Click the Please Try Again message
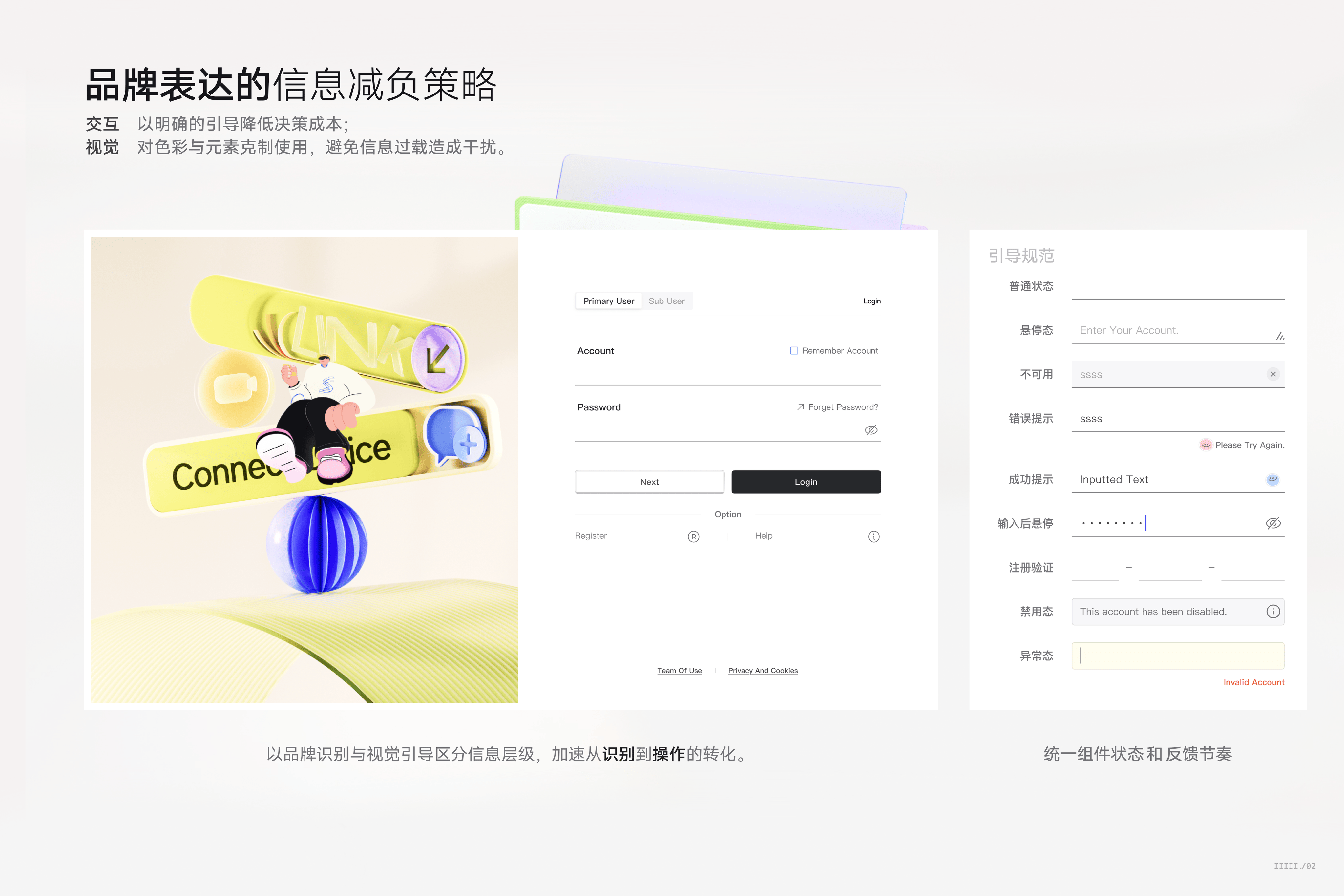 tap(1250, 445)
